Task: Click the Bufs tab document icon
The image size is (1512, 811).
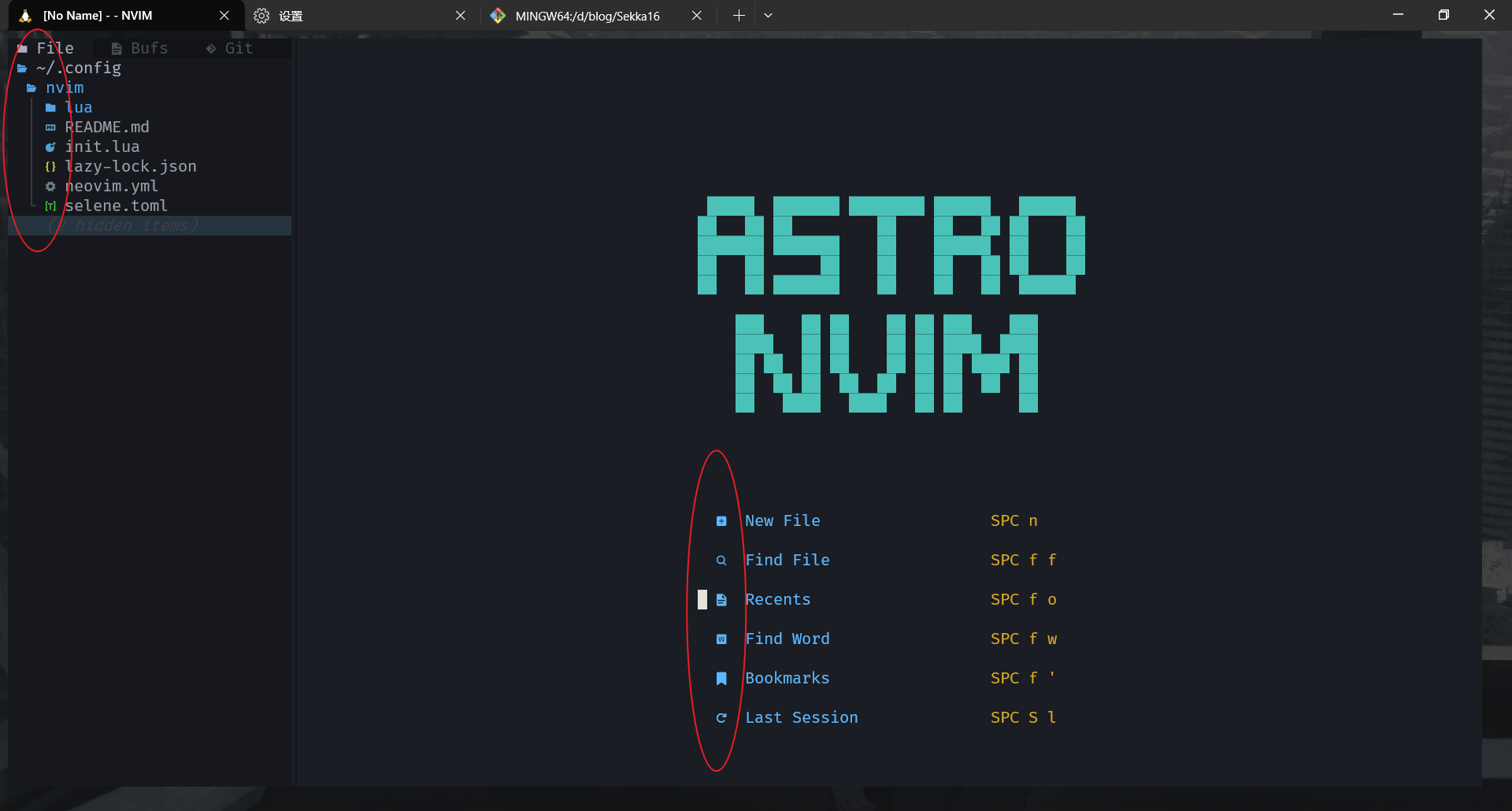Action: 117,49
